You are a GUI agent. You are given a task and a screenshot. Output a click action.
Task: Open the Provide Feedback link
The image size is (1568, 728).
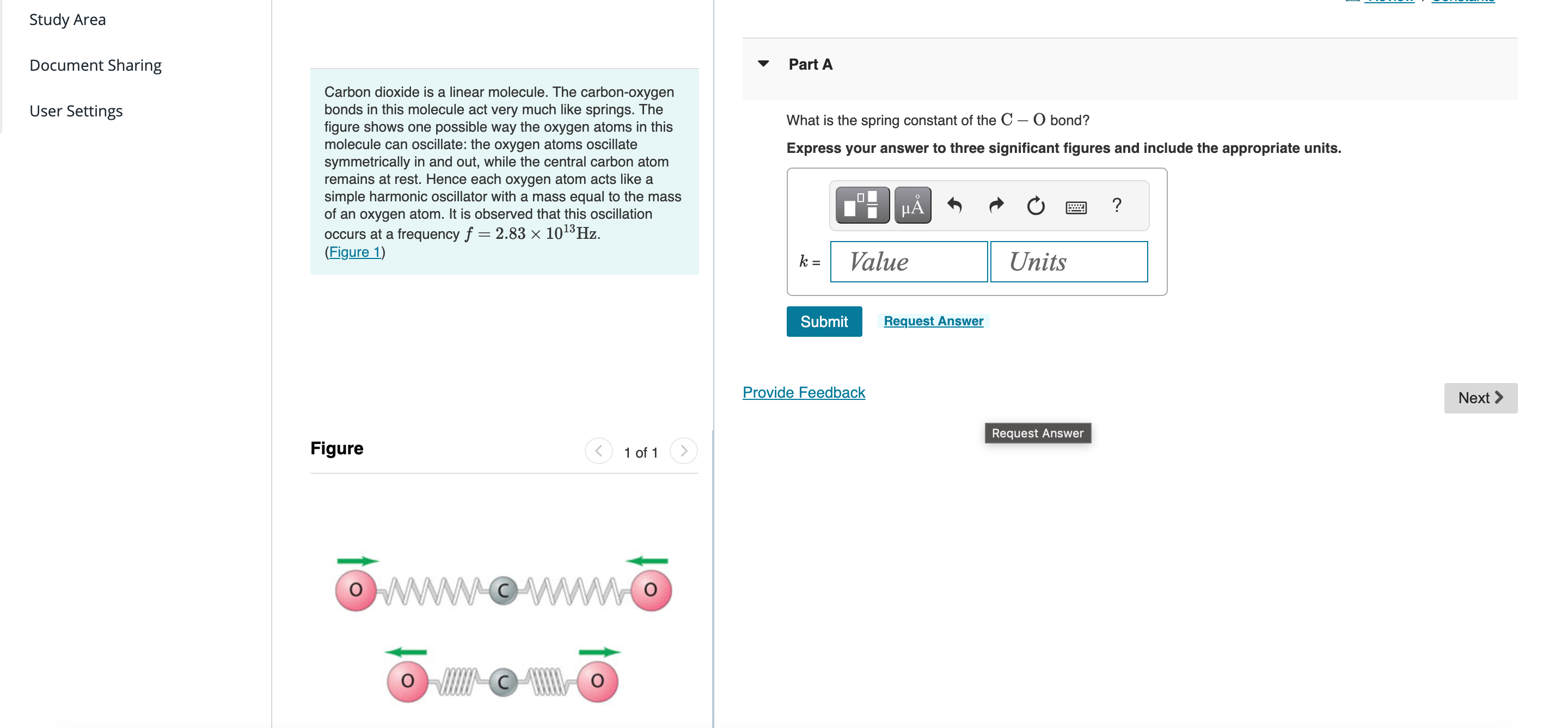pyautogui.click(x=804, y=392)
